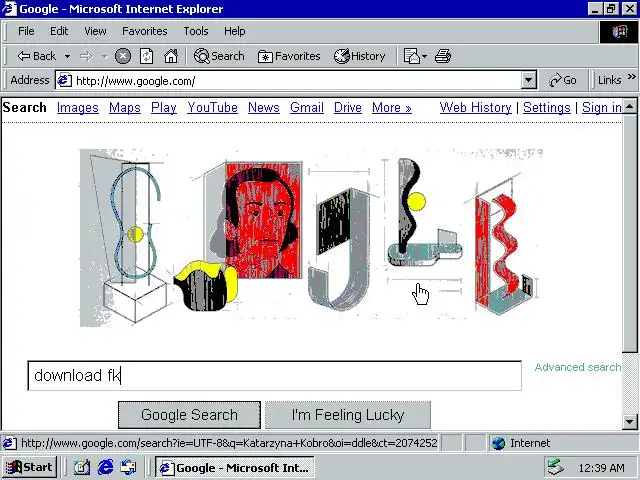Open the Advanced search link
The height and width of the screenshot is (480, 640).
[x=578, y=367]
